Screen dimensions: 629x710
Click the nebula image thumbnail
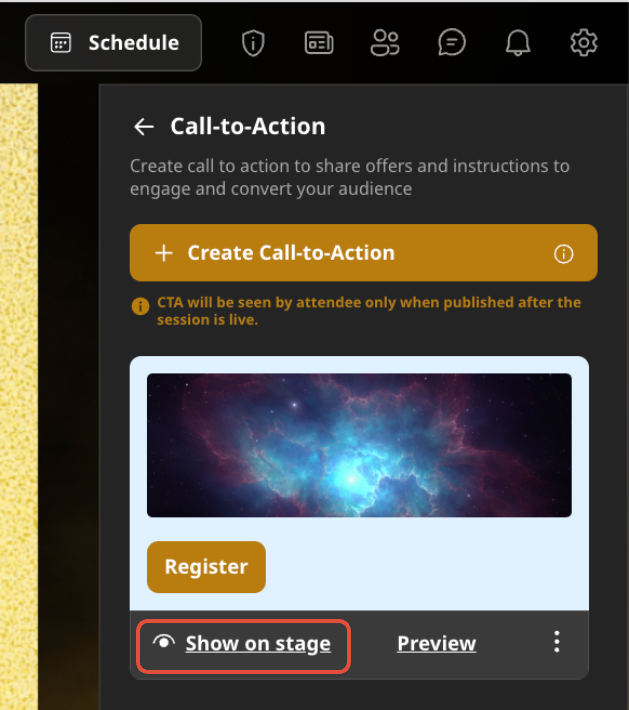coord(359,445)
